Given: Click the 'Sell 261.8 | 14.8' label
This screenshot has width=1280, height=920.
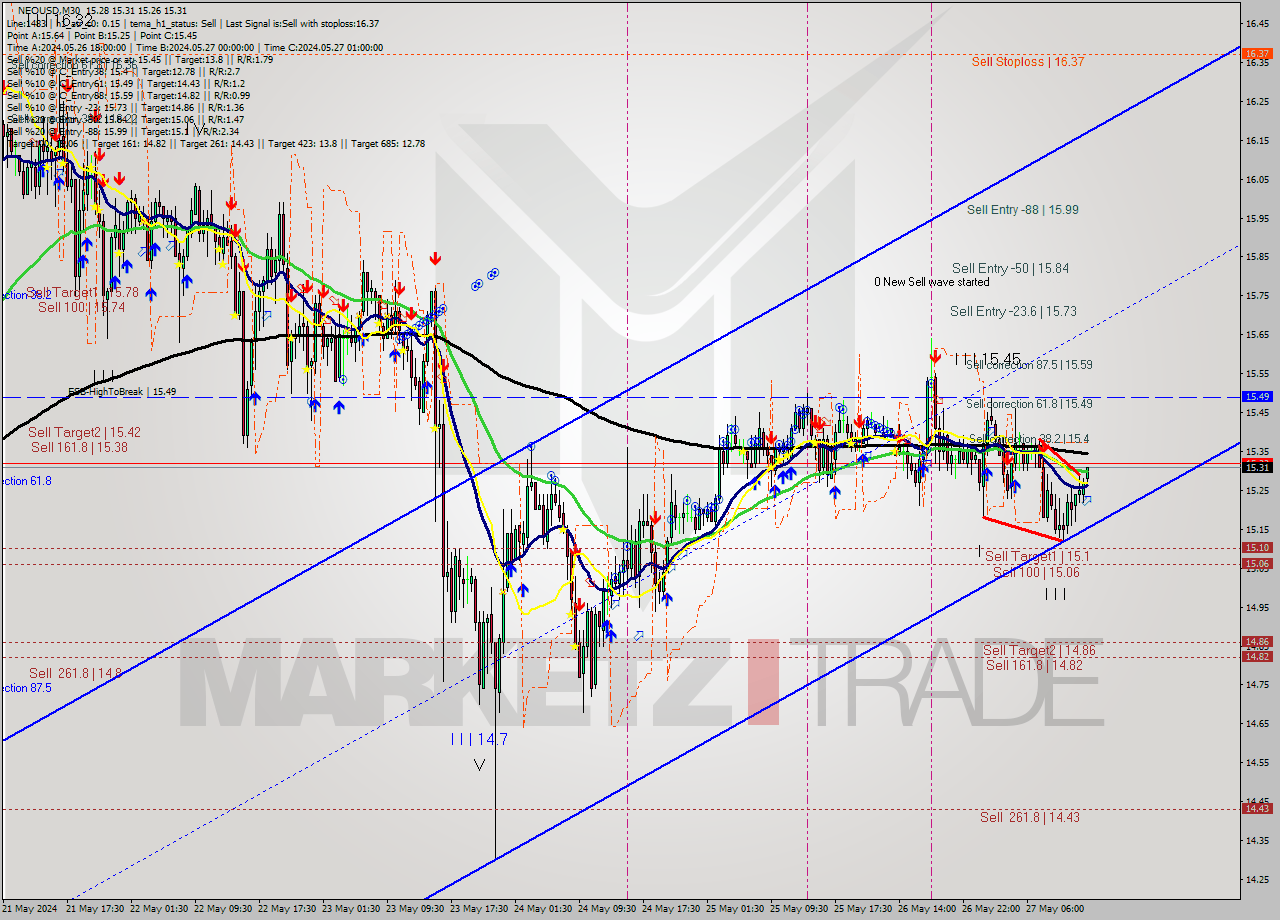Looking at the screenshot, I should click(x=75, y=674).
